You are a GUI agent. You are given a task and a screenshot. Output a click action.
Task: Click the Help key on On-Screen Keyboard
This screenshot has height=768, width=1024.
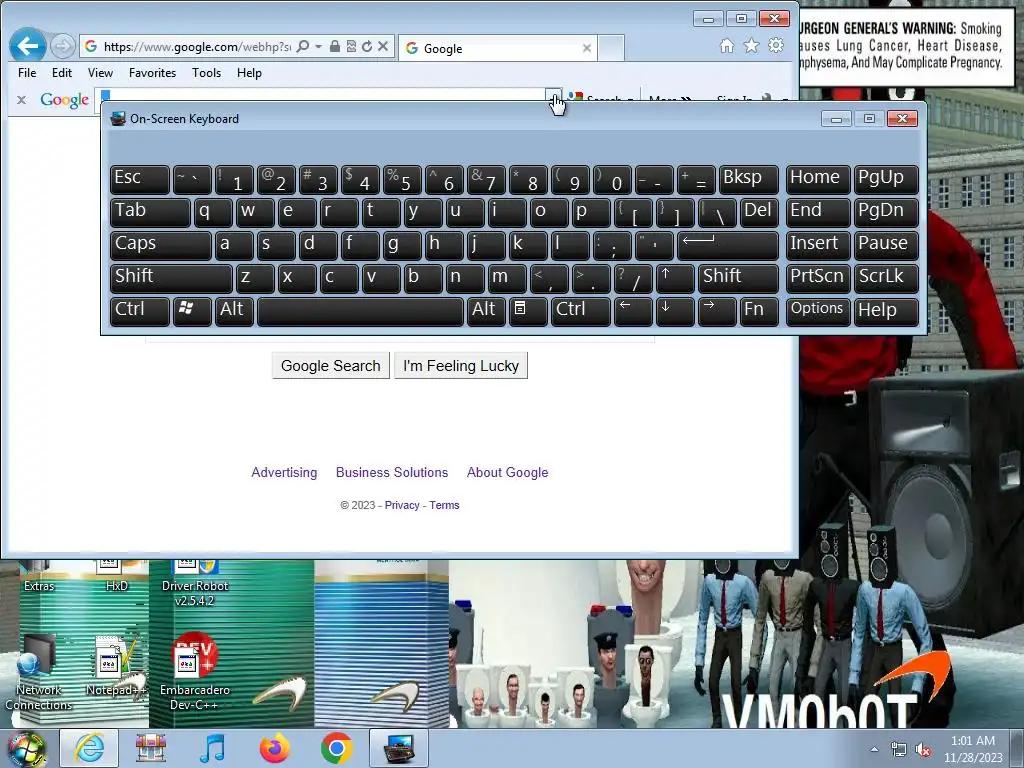point(886,310)
